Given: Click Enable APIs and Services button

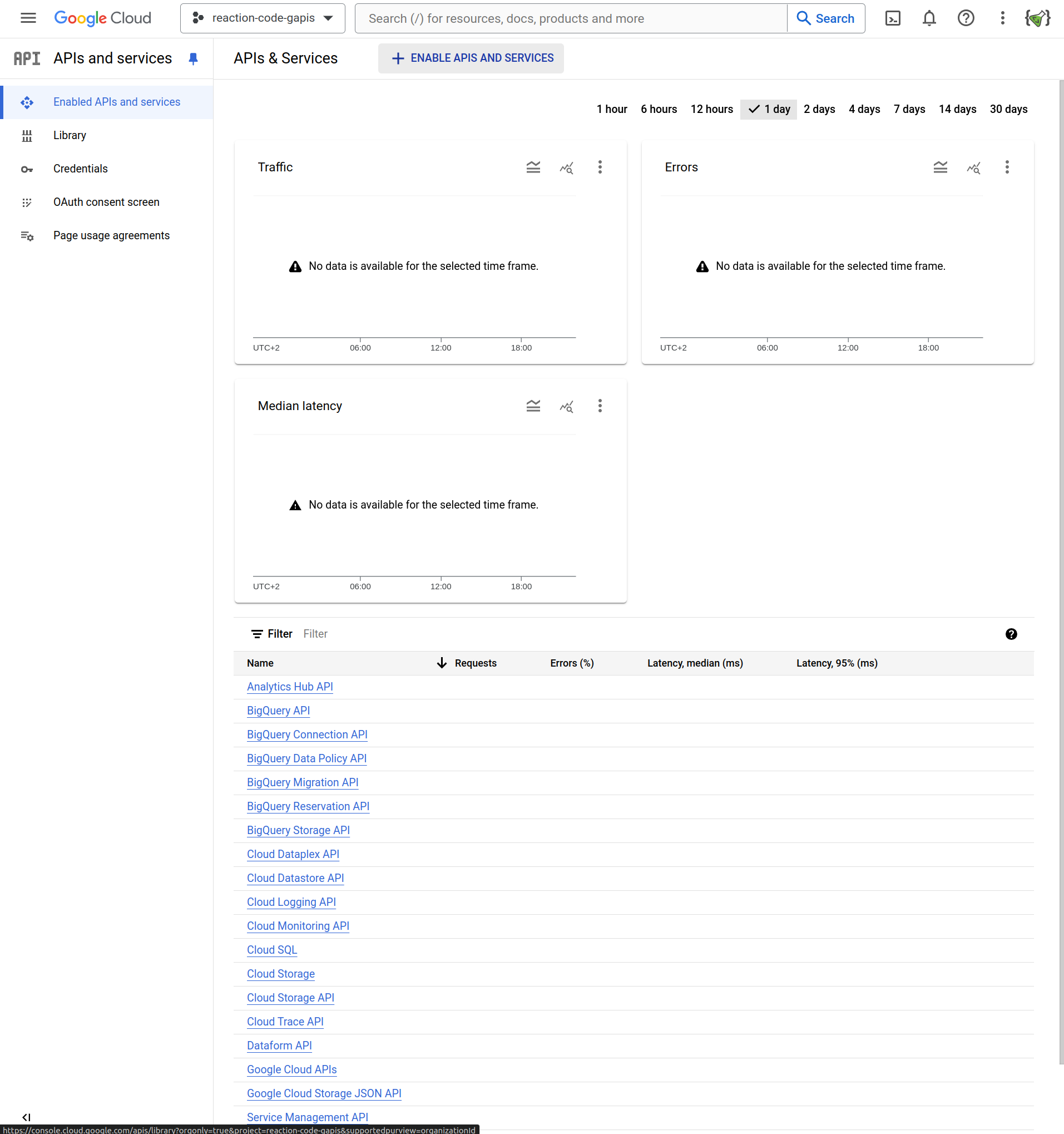Looking at the screenshot, I should coord(471,58).
